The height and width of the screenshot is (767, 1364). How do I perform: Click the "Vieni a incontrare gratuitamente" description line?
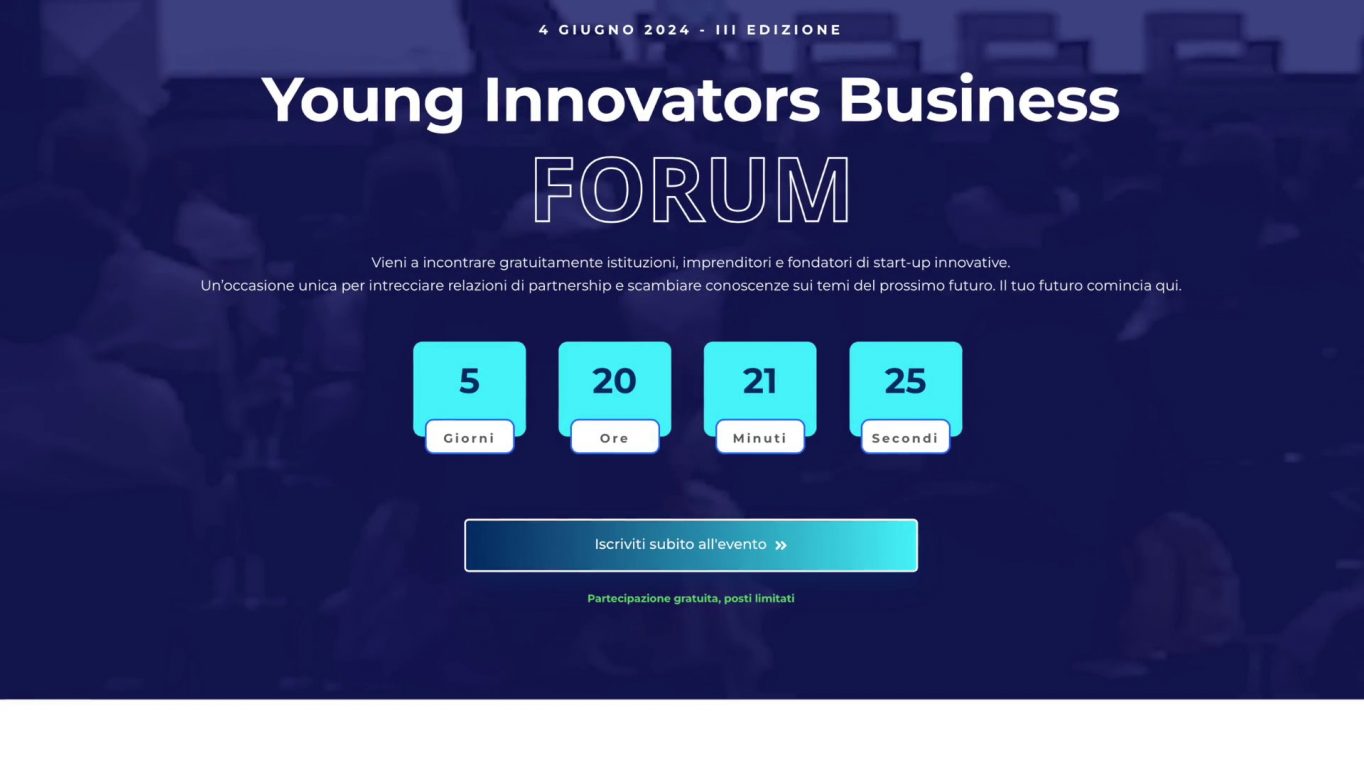click(690, 263)
